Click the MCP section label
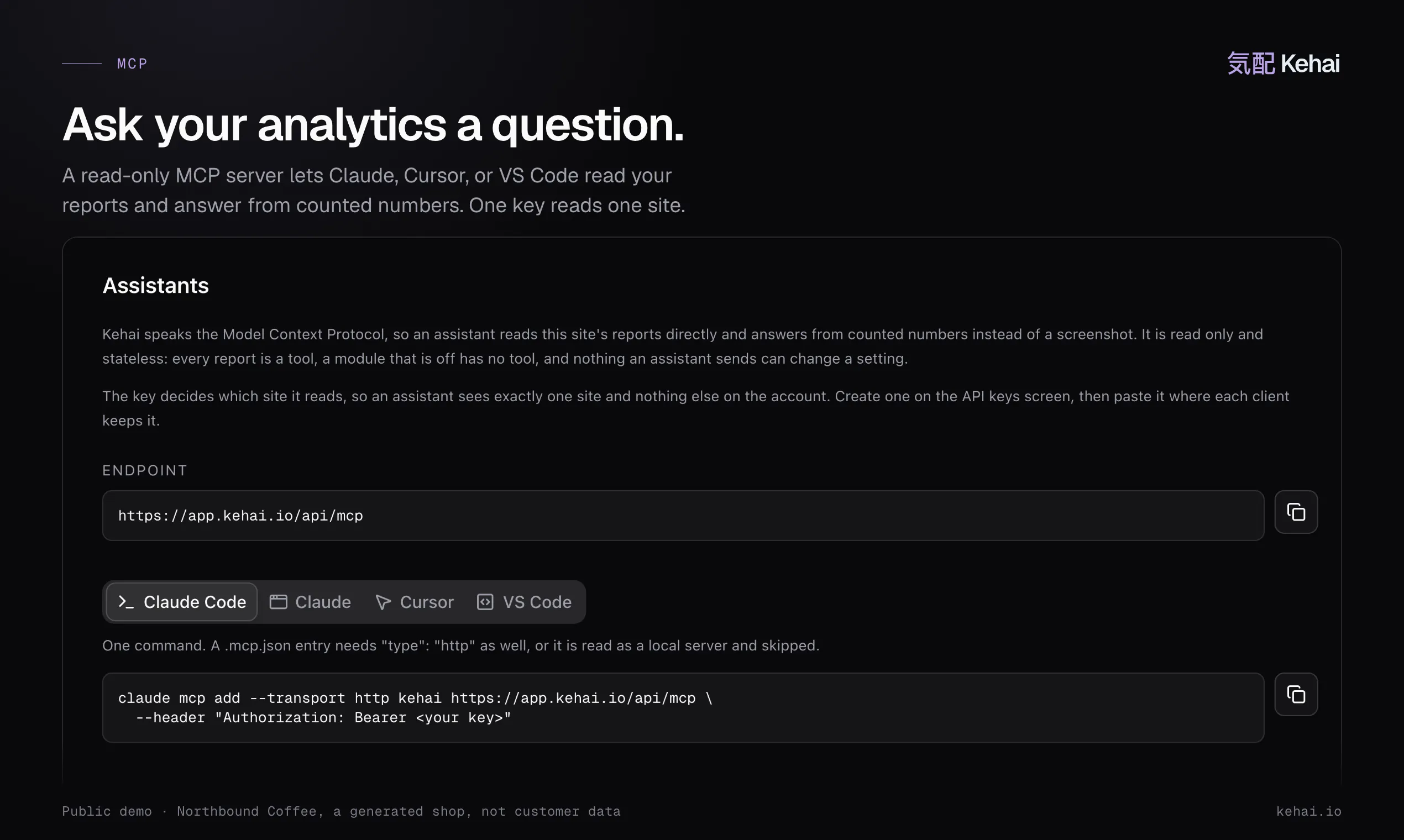The width and height of the screenshot is (1404, 840). [133, 64]
